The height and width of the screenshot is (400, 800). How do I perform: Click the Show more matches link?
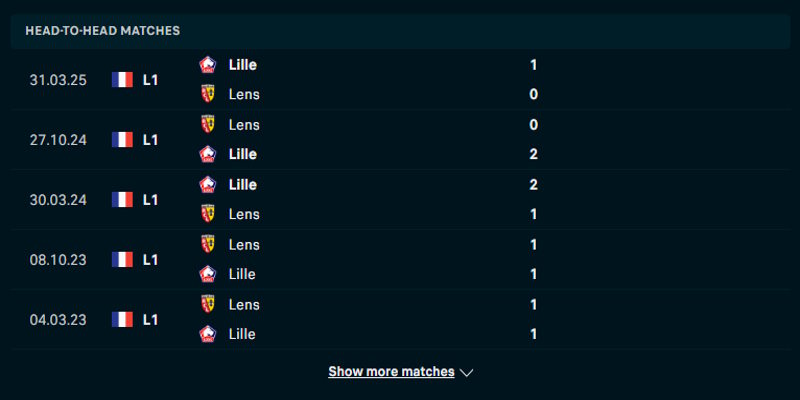point(391,372)
